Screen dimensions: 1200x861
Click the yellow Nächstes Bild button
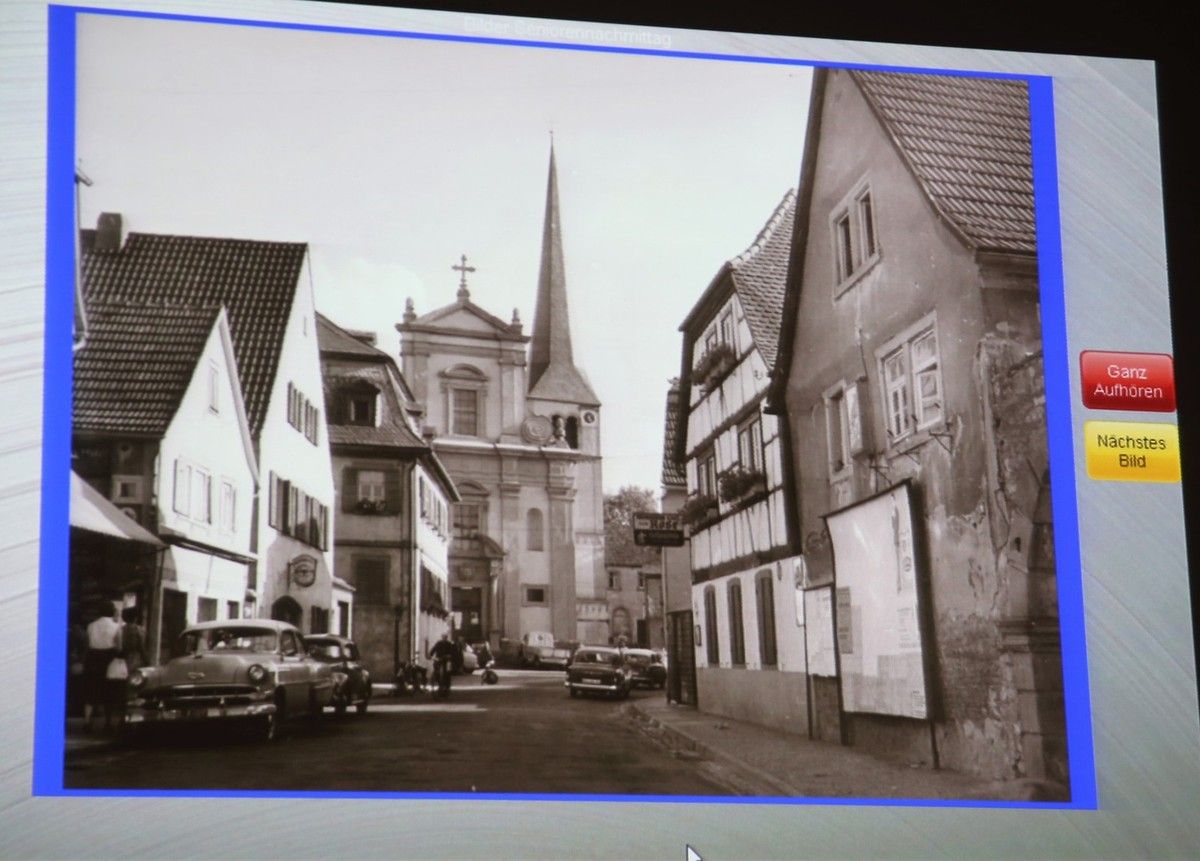click(1132, 451)
